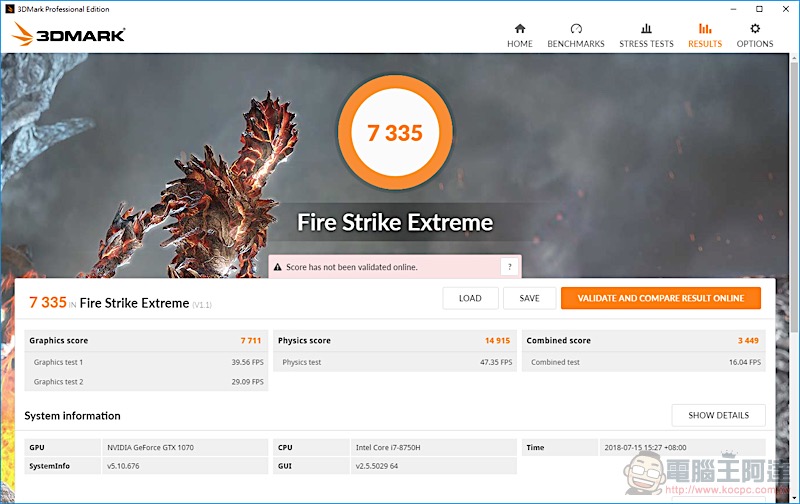Click the scrollbar up arrow
This screenshot has height=504, width=800.
tap(794, 59)
